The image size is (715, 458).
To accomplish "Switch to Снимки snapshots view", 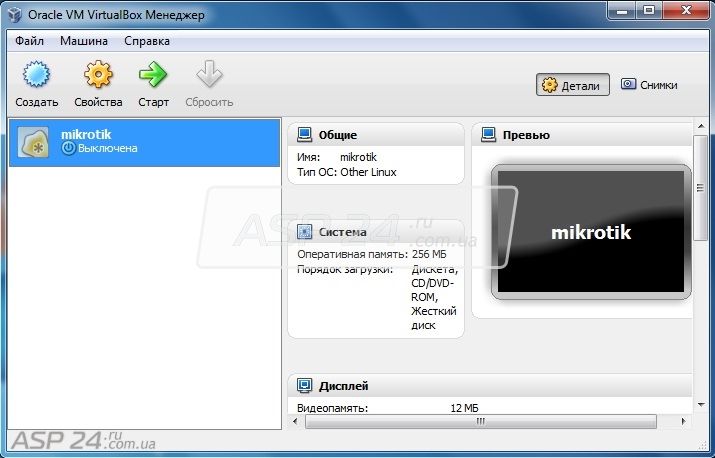I will (649, 85).
